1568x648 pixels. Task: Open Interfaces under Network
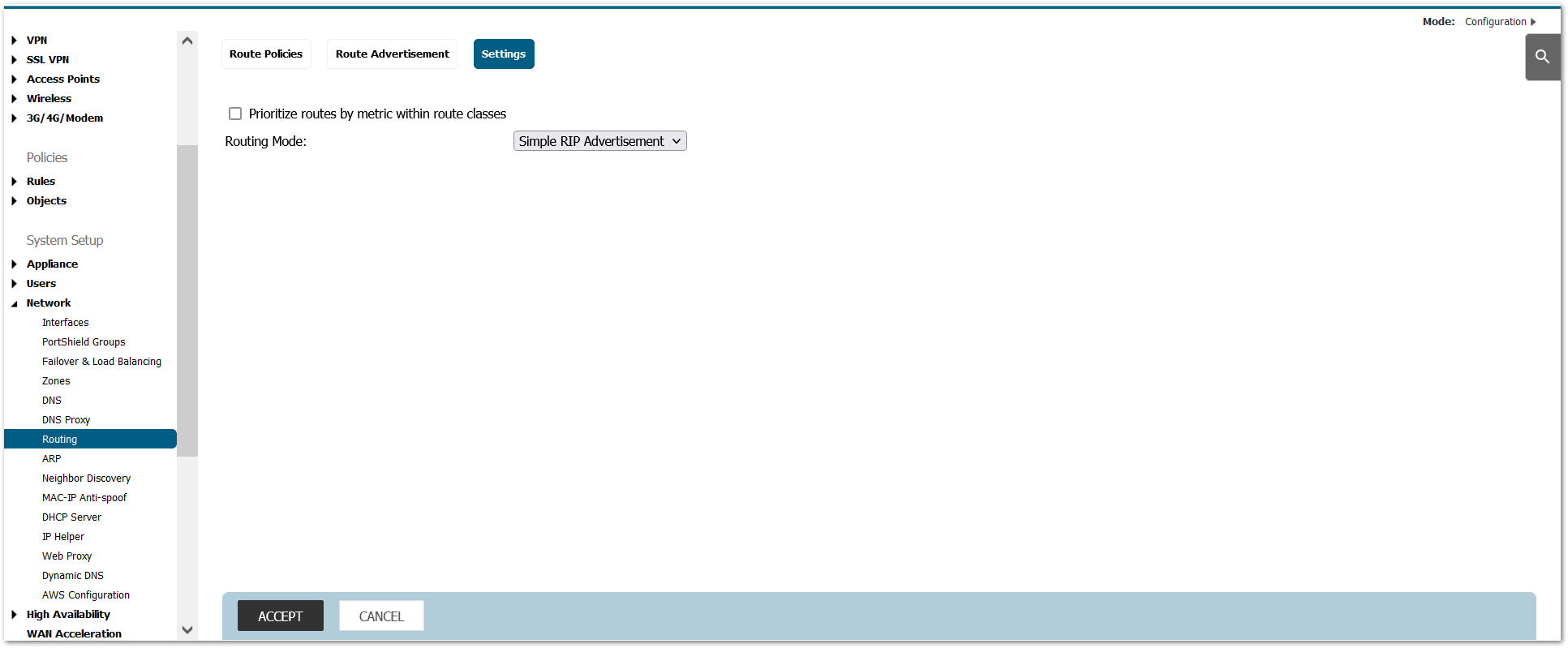click(65, 323)
